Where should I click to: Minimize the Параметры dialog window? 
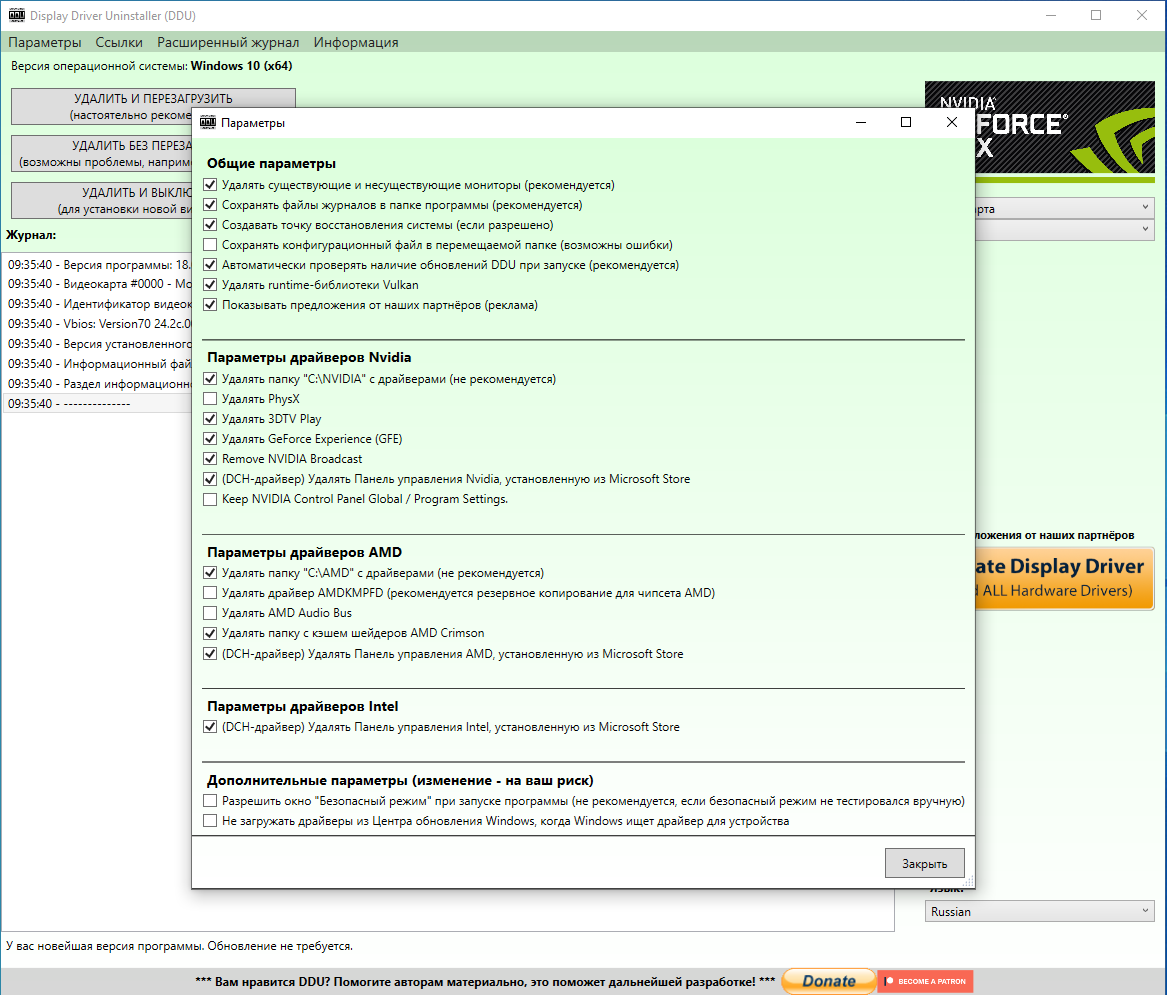pos(860,122)
